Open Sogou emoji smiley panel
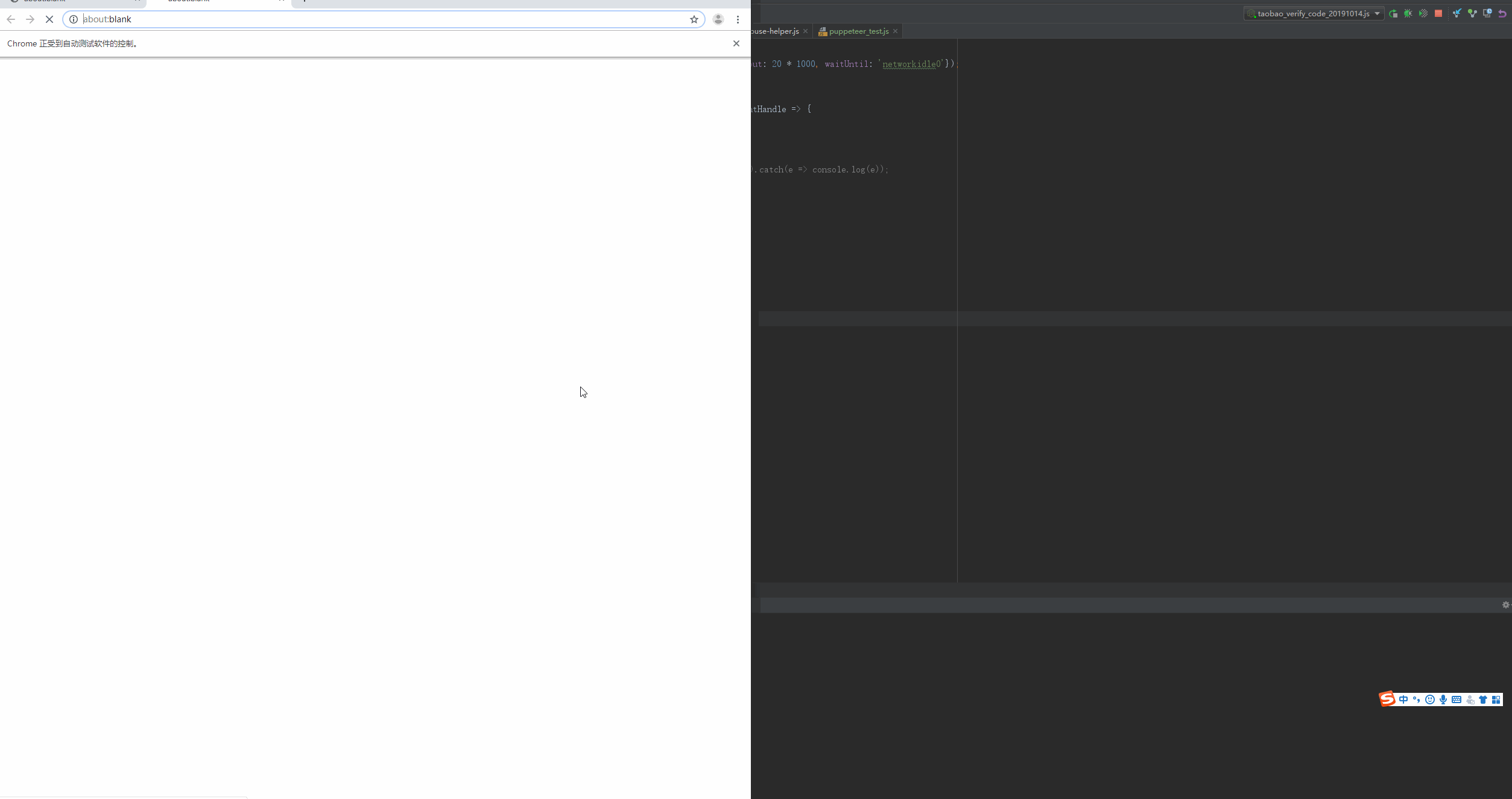The image size is (1512, 799). (1430, 700)
